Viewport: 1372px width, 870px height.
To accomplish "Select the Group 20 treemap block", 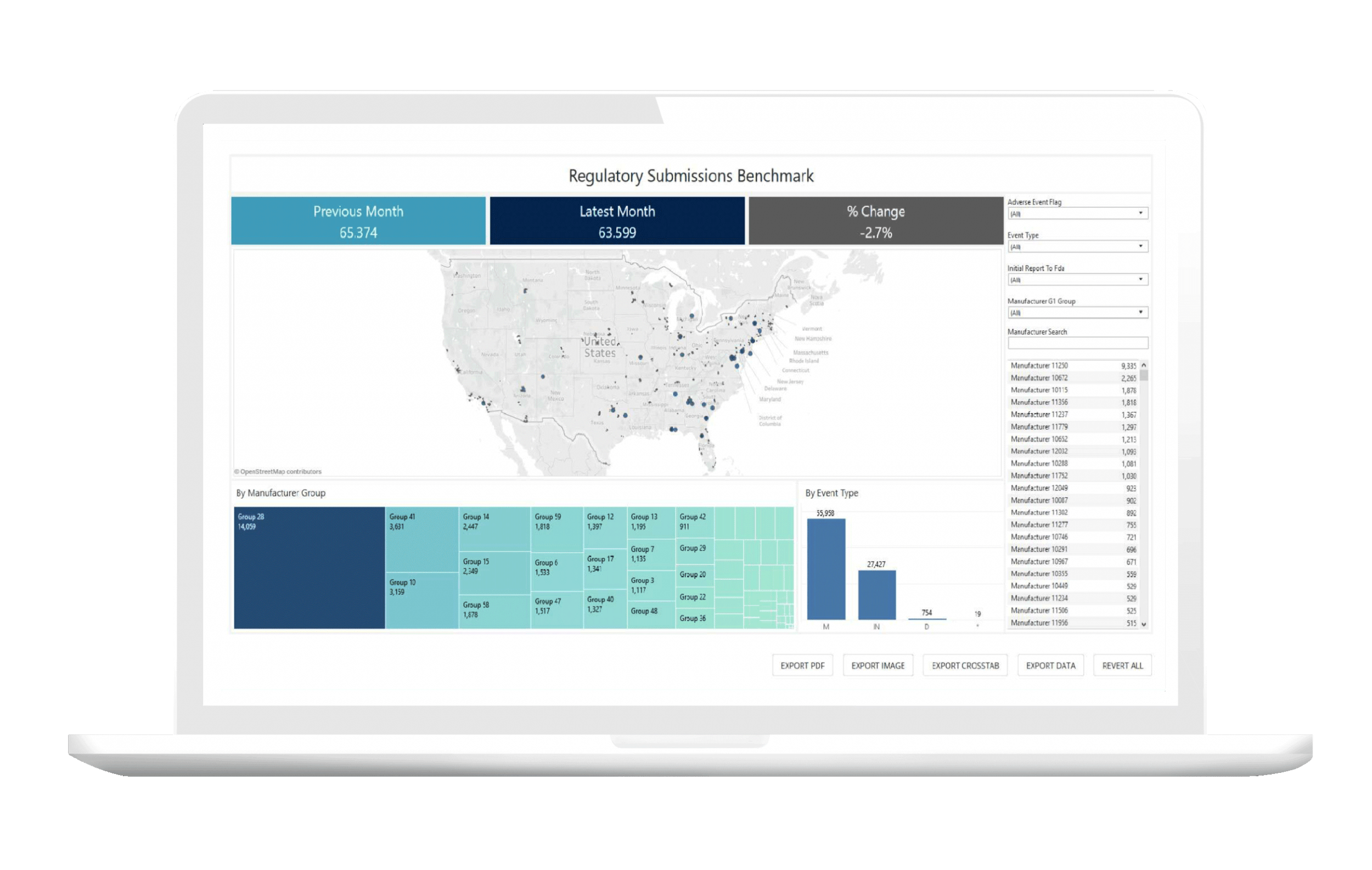I will pos(695,575).
